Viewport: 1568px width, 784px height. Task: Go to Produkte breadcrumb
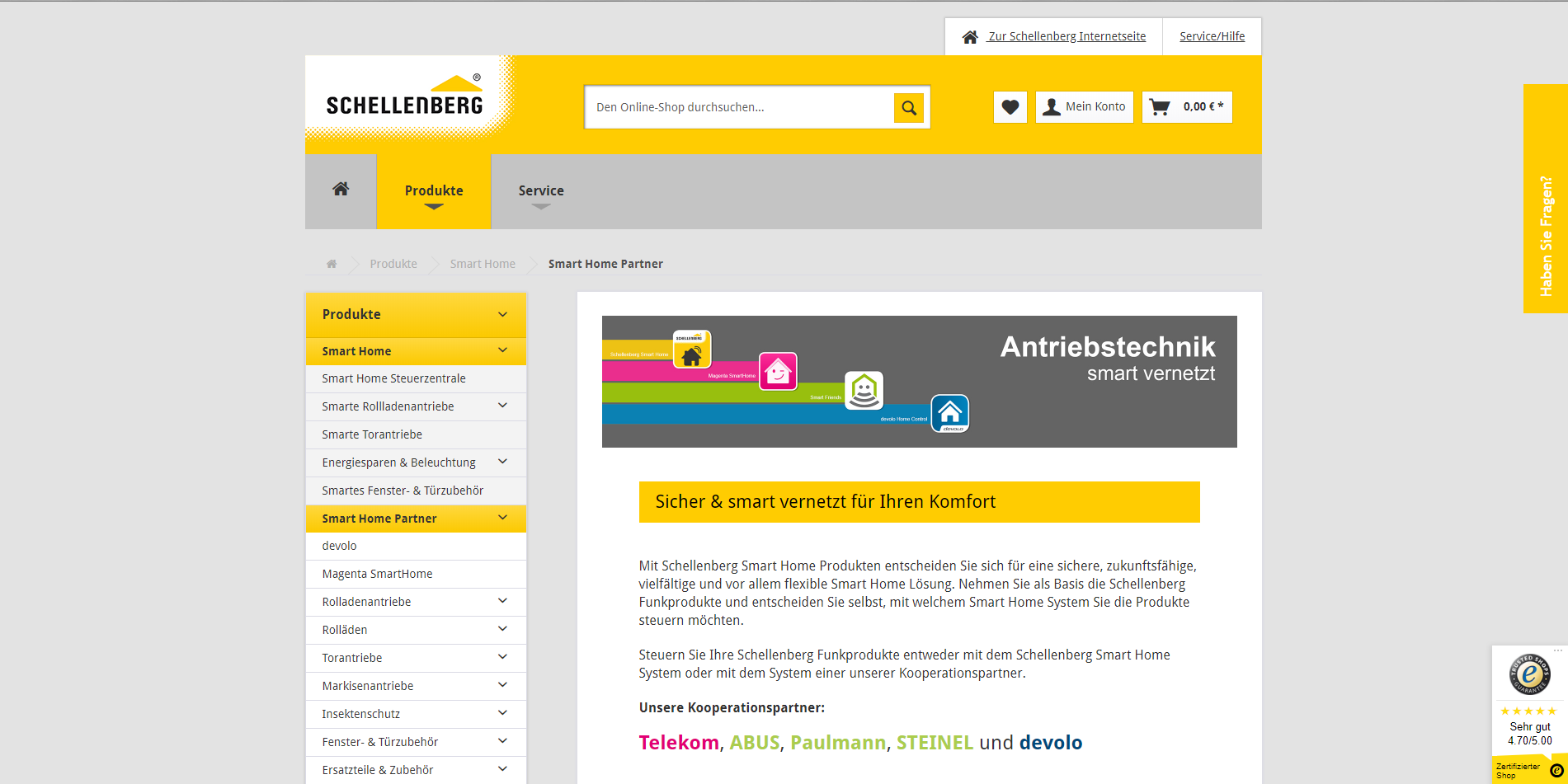[393, 264]
